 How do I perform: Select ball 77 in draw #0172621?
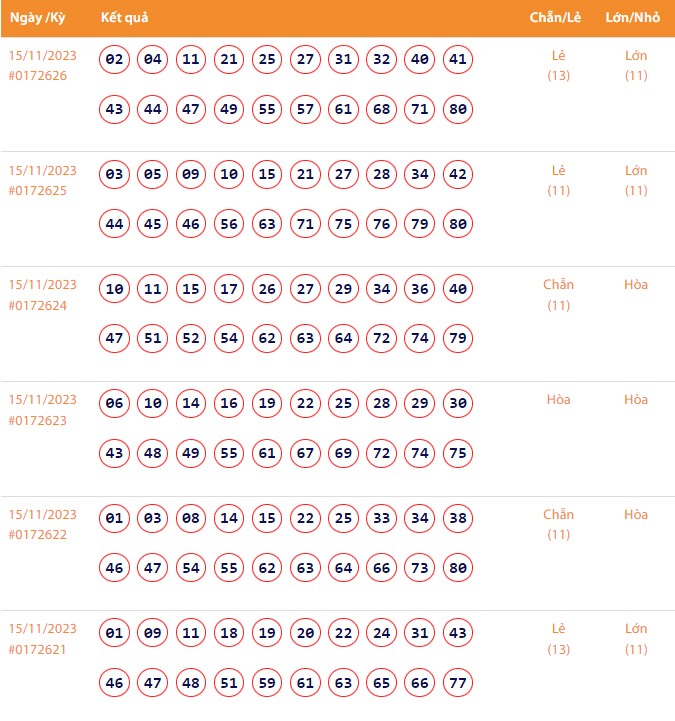pos(457,683)
